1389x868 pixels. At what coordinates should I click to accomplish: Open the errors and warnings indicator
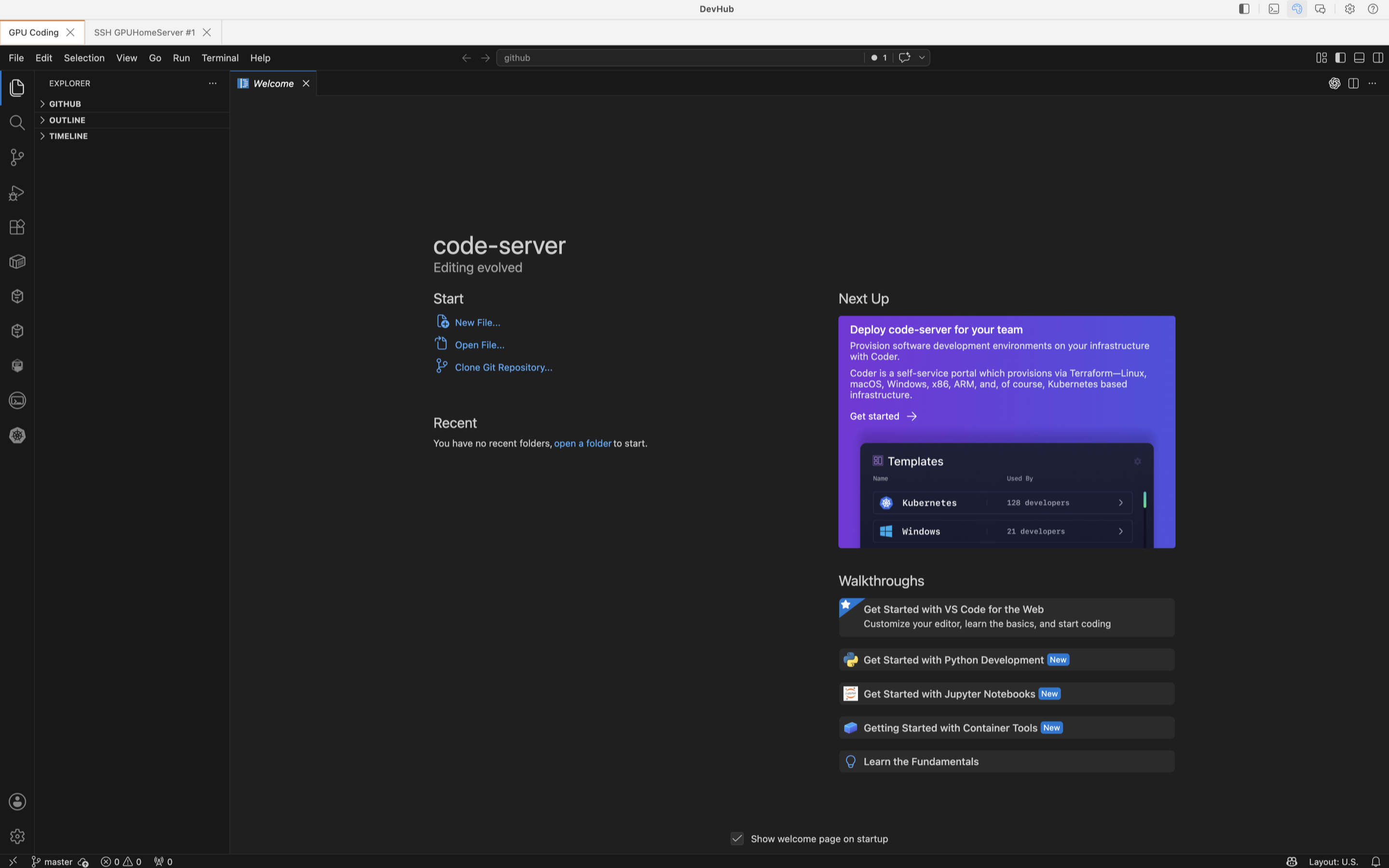pos(121,862)
